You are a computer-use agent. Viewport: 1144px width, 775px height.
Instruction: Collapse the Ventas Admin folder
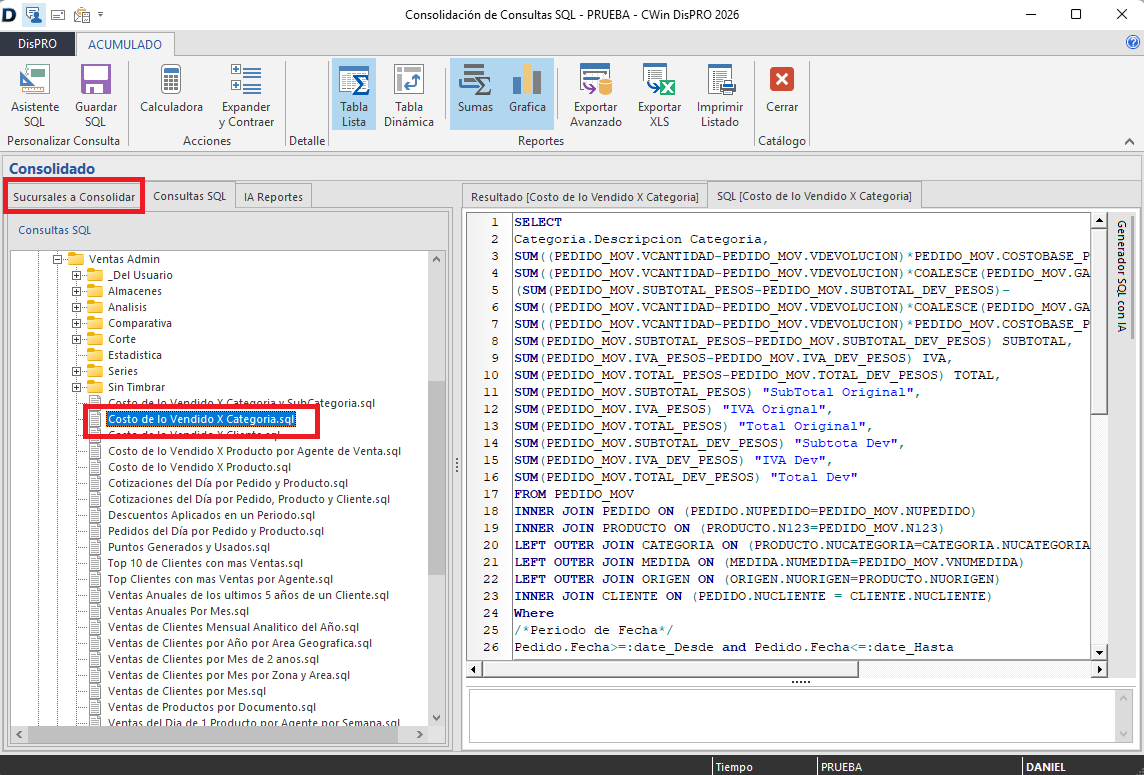[x=60, y=259]
